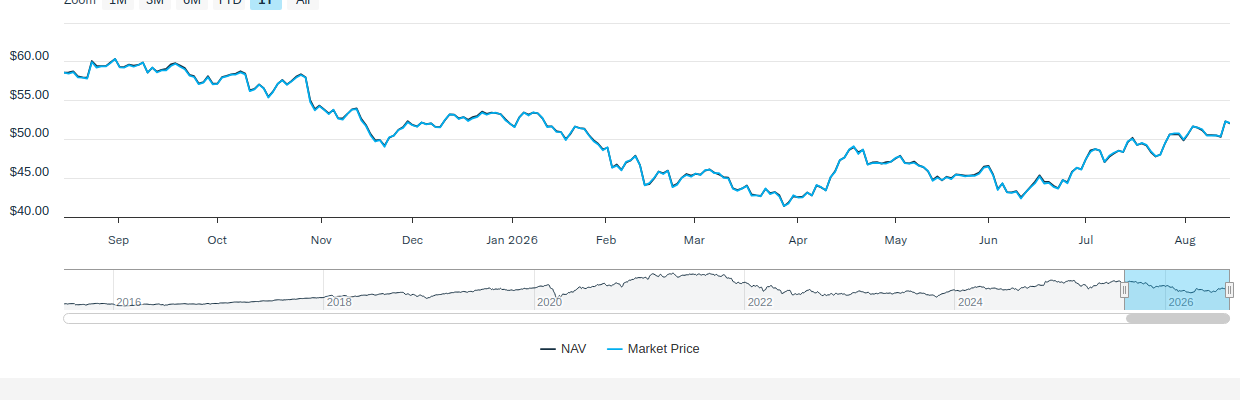This screenshot has height=400, width=1240.
Task: Click the Sep x-axis label
Action: point(119,240)
